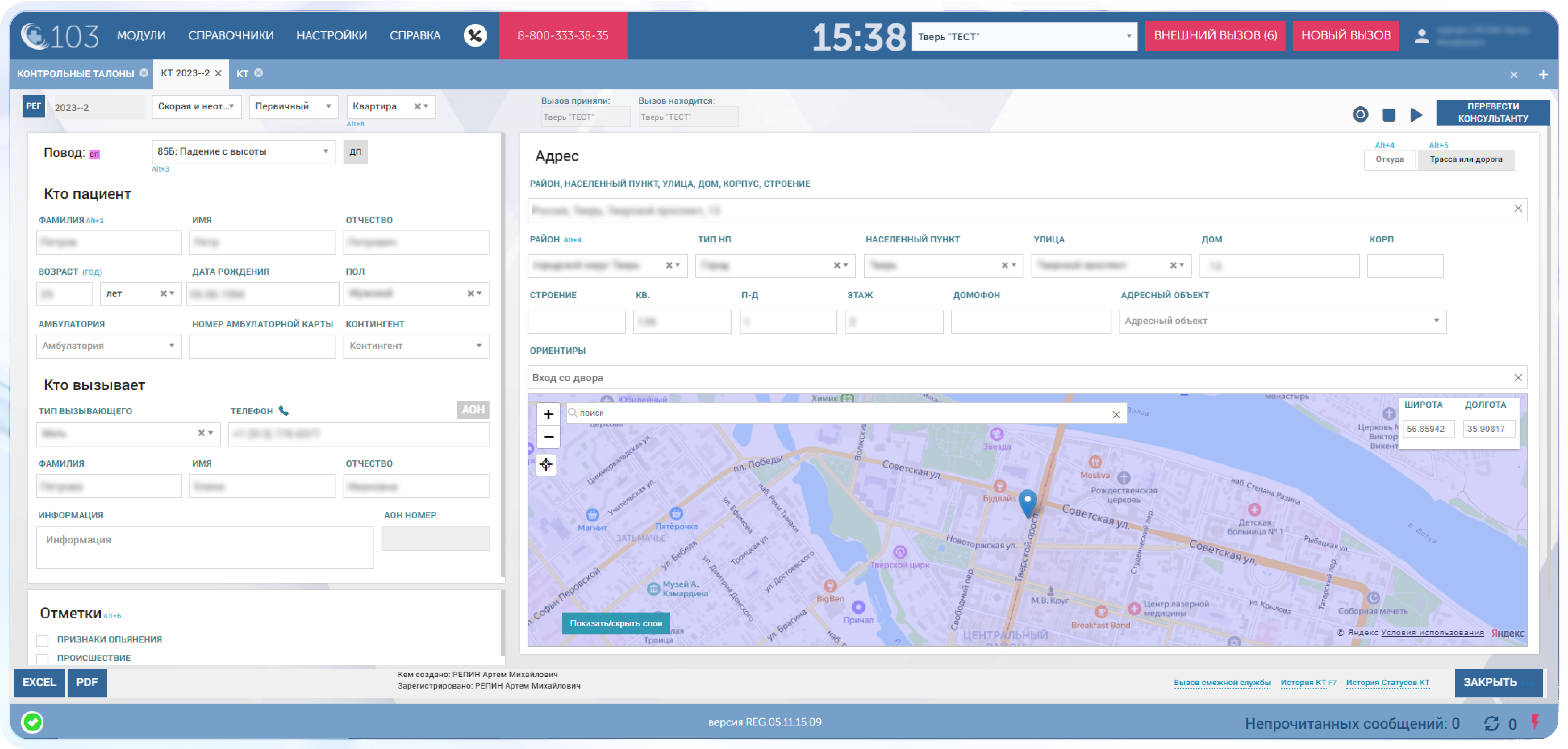Click the red lightning icon in status bar

[1535, 722]
